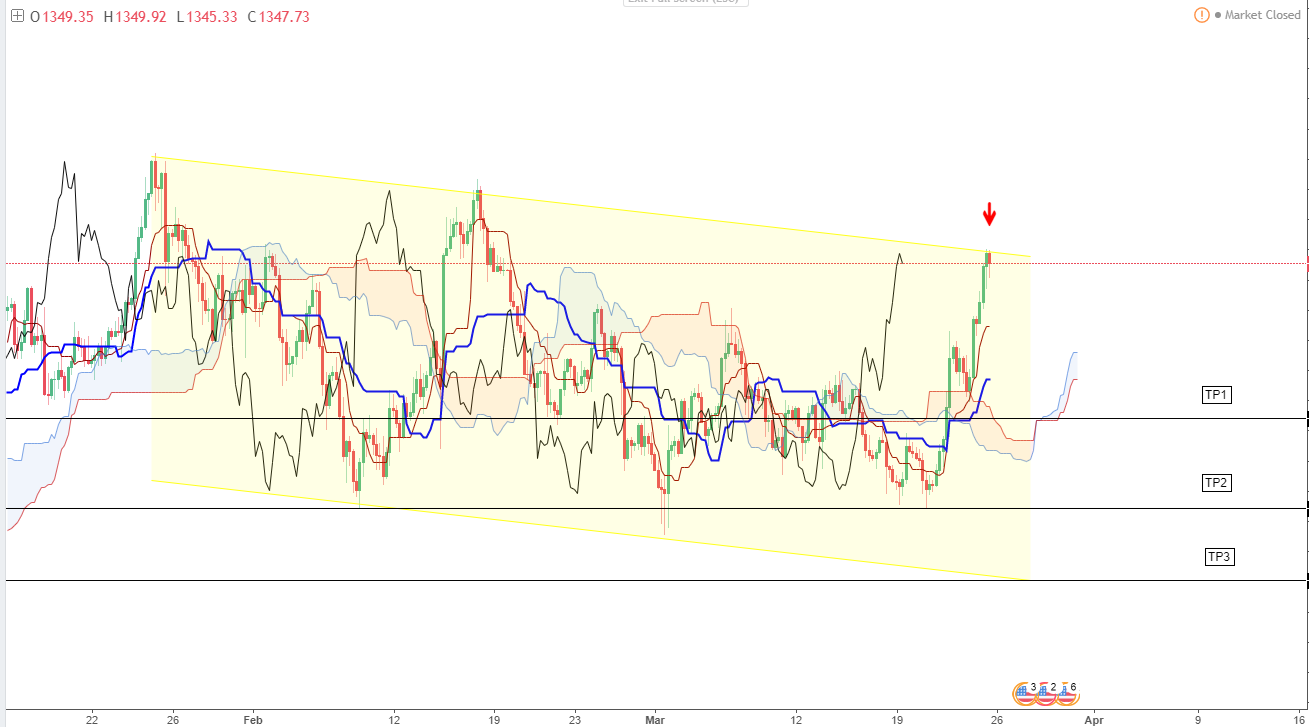The width and height of the screenshot is (1309, 727).
Task: Click the 16 date label on the time axis
Action: click(1300, 718)
